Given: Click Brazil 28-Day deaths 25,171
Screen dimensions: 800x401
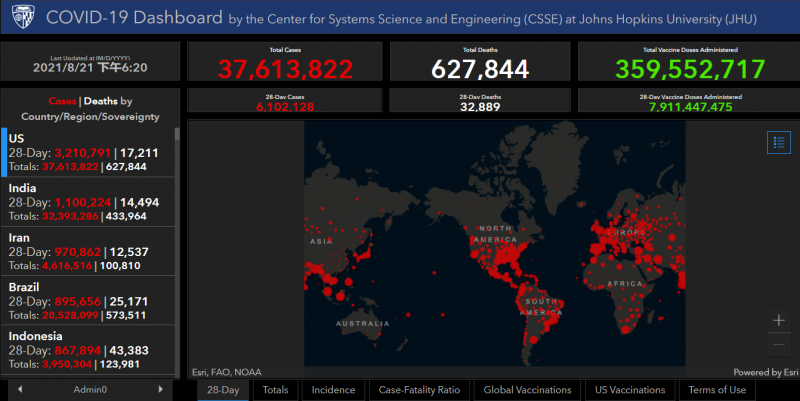Looking at the screenshot, I should 129,302.
